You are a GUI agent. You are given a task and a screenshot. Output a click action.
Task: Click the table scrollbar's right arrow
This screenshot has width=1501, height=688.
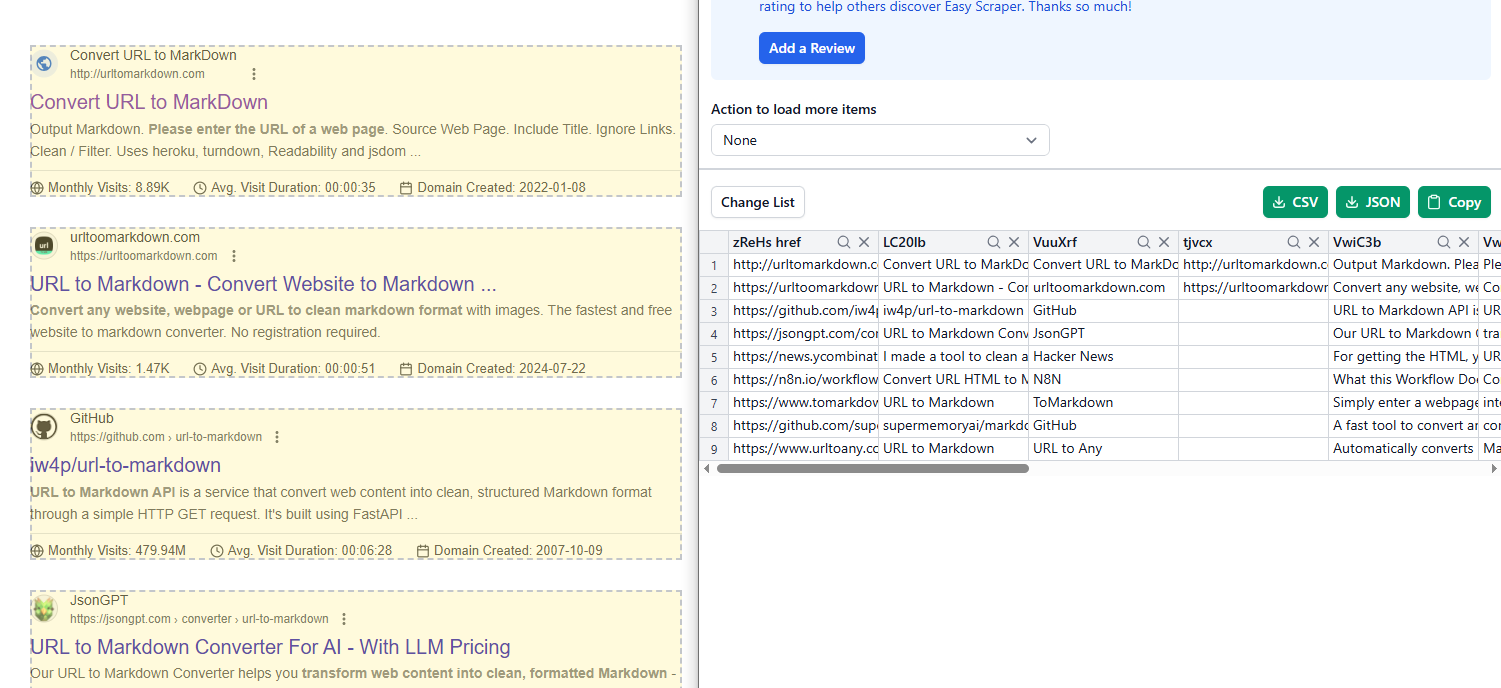pos(1494,468)
